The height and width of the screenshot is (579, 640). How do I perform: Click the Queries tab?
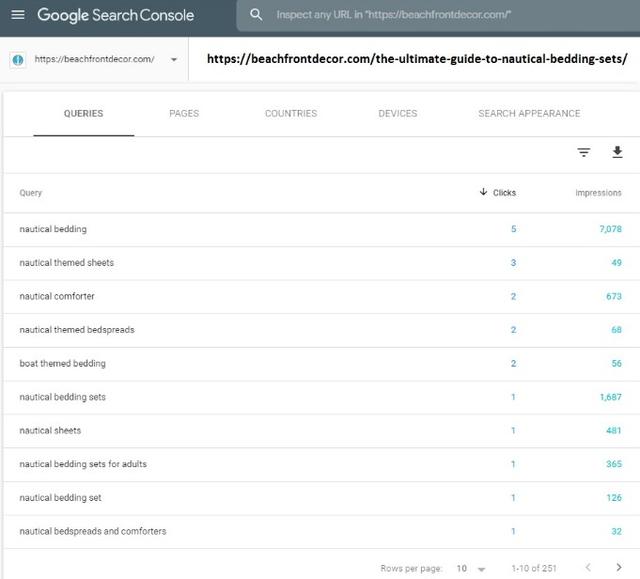click(84, 113)
